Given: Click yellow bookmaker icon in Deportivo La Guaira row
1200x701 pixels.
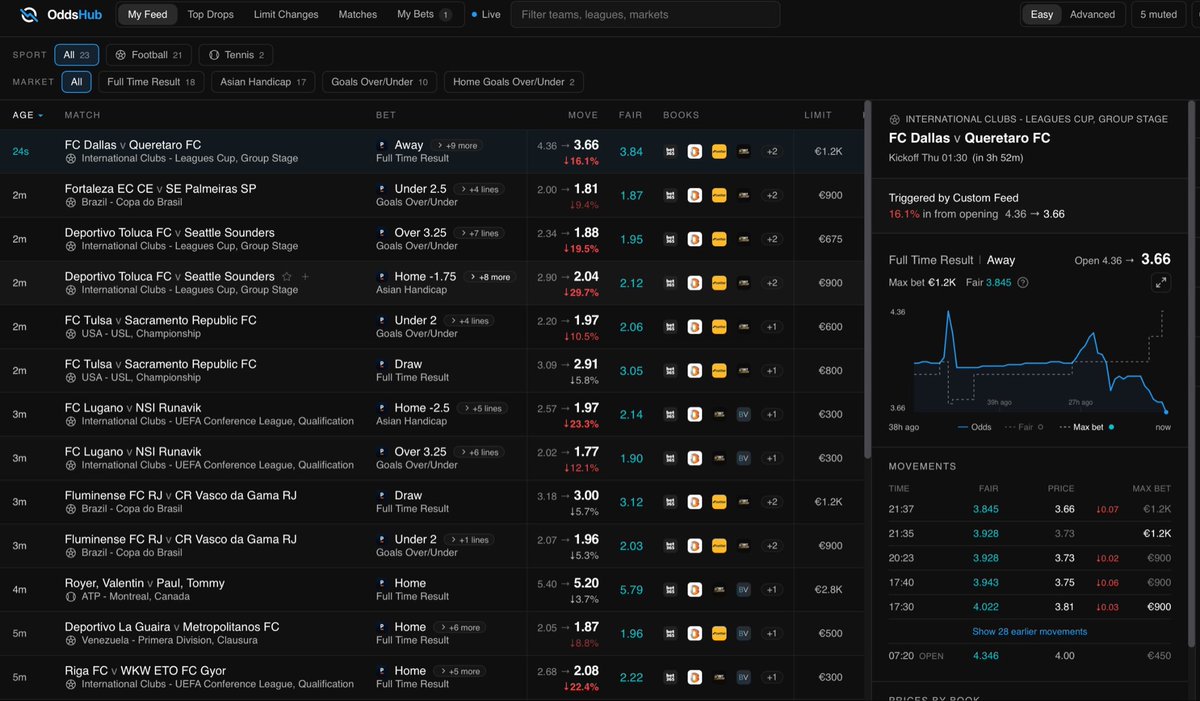Looking at the screenshot, I should (x=719, y=633).
